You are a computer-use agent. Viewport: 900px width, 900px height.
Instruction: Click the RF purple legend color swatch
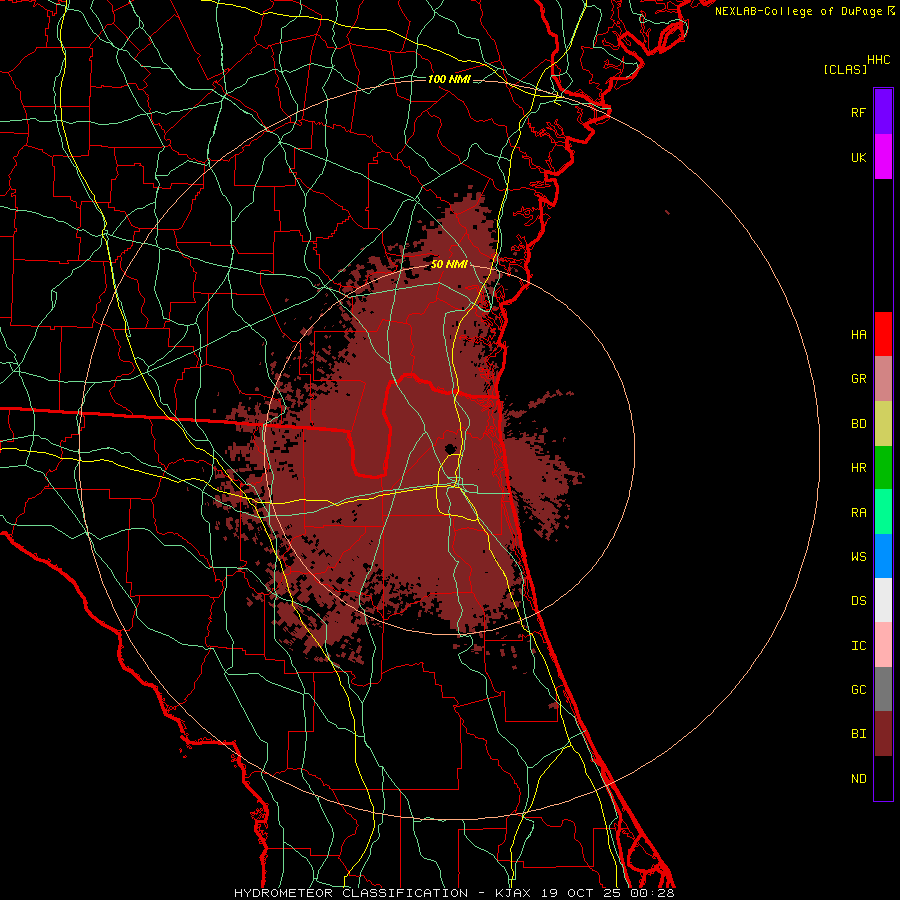[x=883, y=112]
